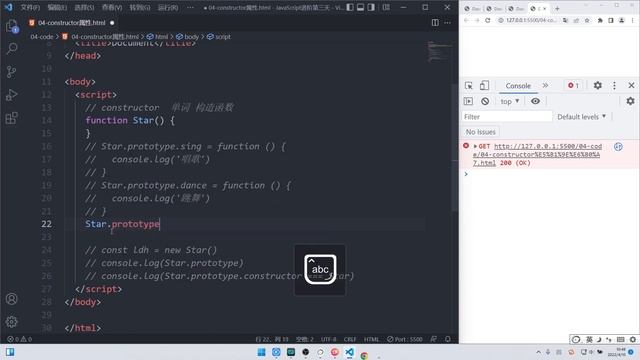Screen dimensions: 640x360
Task: Open the Manage gear in VS Code
Action: (12, 322)
